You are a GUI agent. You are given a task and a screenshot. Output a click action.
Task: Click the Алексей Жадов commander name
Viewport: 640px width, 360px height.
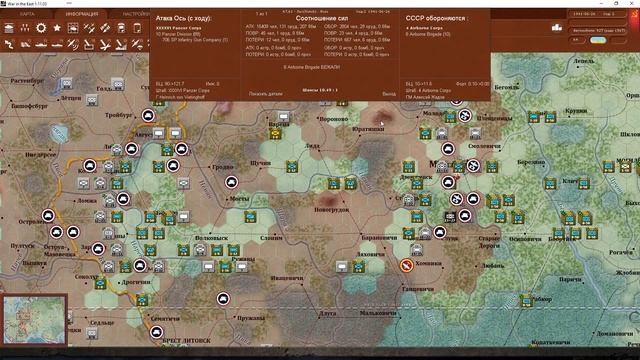pos(425,98)
